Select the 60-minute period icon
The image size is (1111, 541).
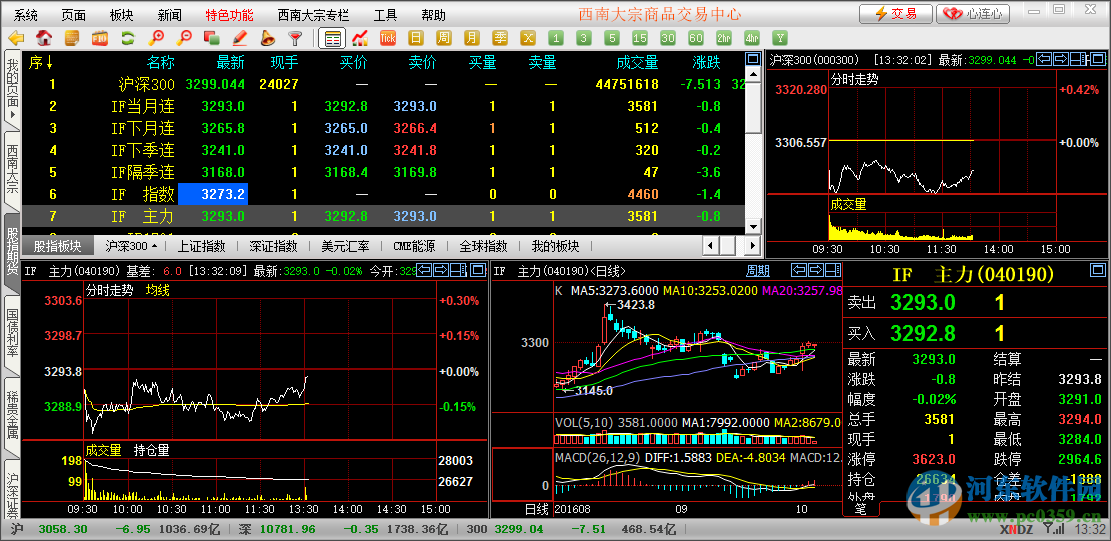tap(696, 38)
